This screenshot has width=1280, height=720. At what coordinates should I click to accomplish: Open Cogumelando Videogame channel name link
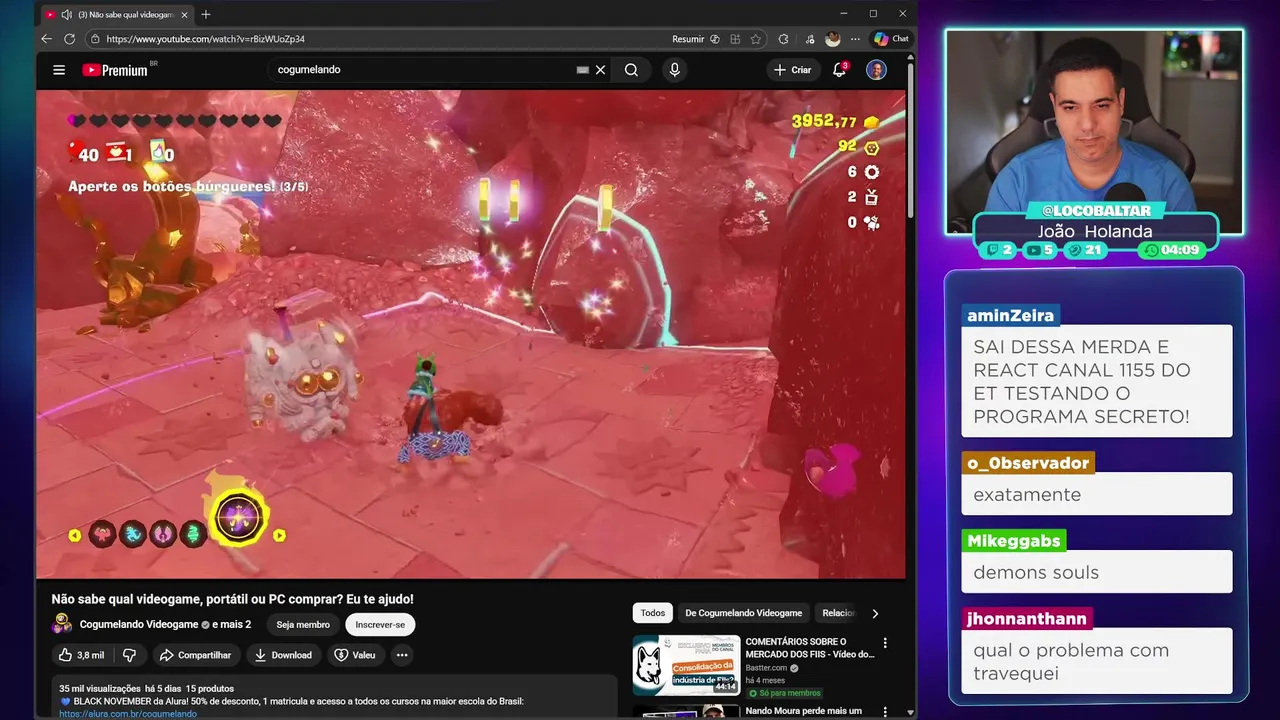tap(139, 624)
